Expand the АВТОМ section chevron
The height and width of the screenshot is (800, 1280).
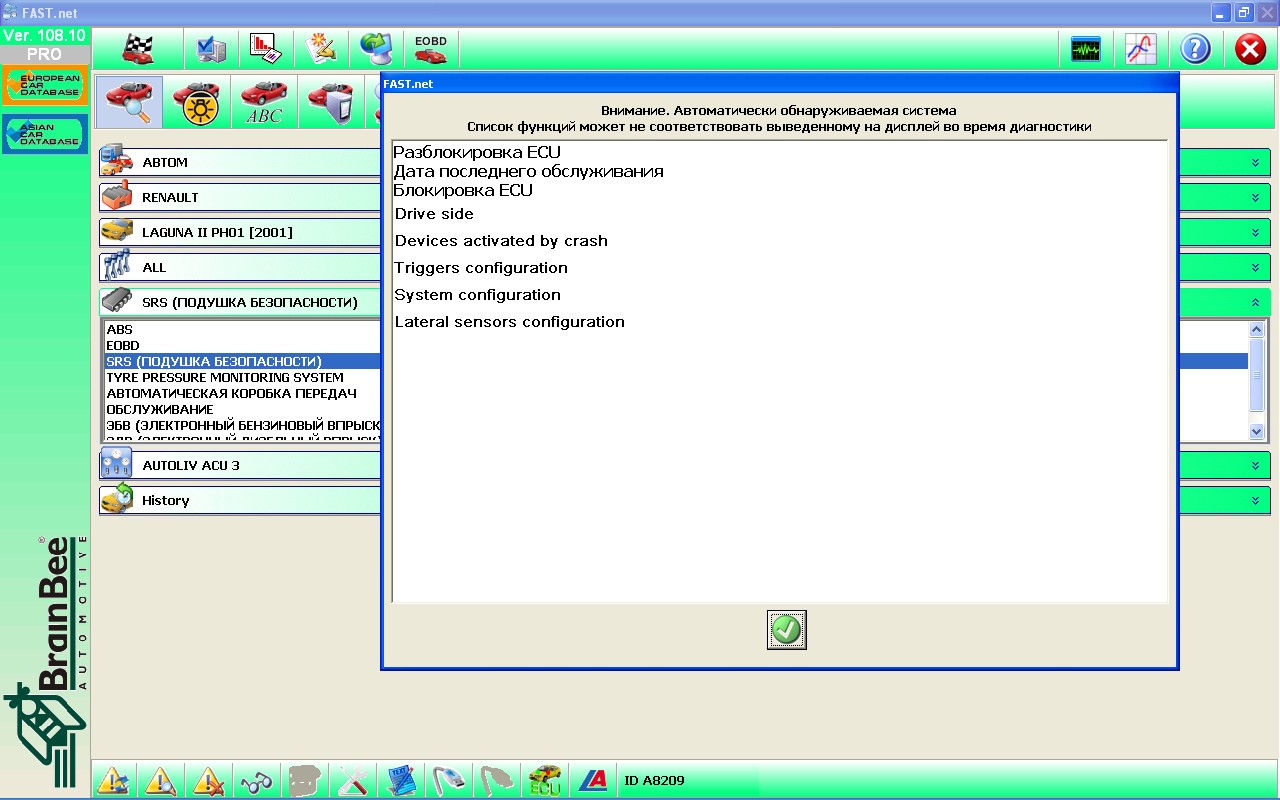[1254, 162]
